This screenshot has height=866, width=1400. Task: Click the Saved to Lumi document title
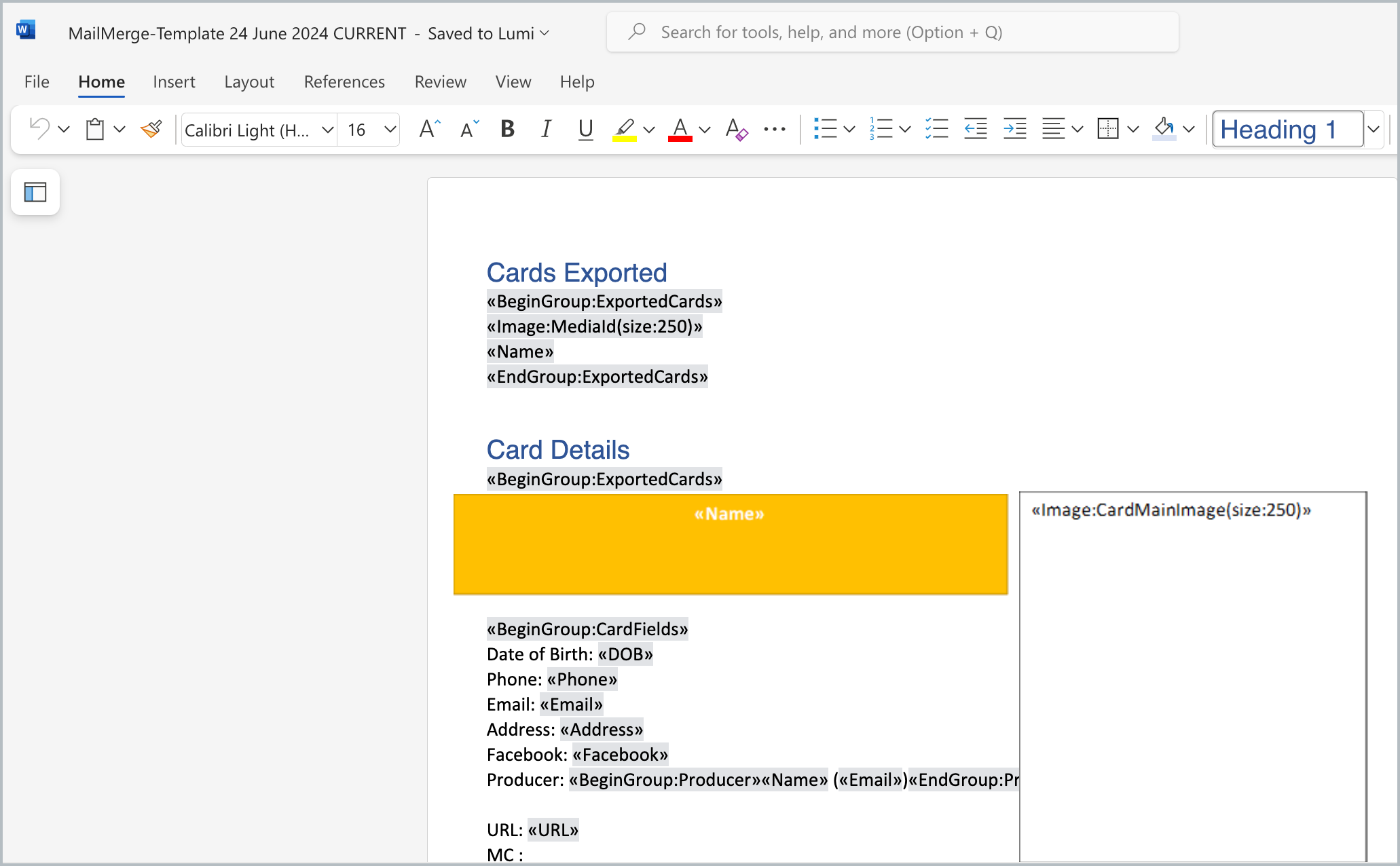(308, 33)
